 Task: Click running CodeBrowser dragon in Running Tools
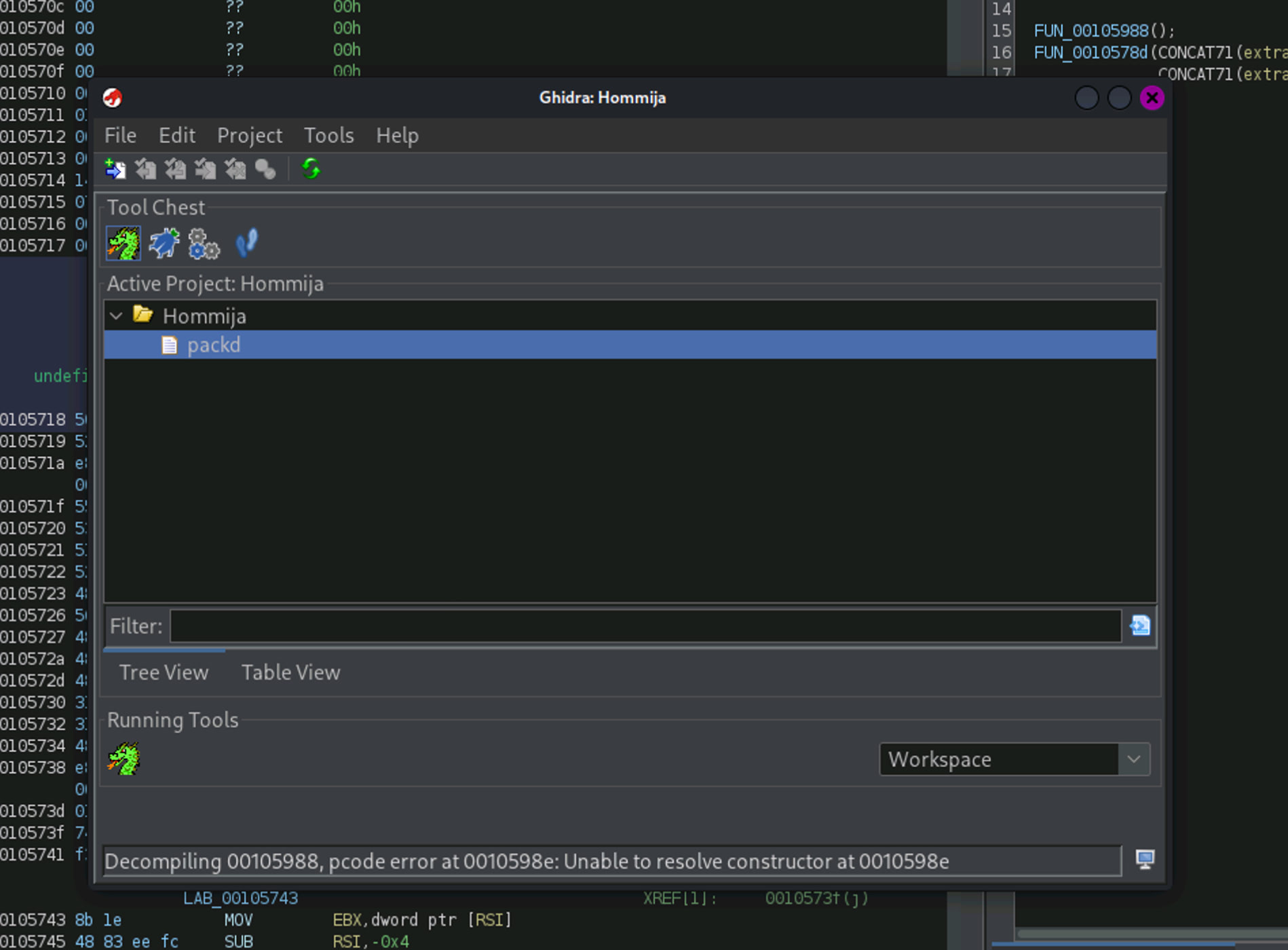(124, 759)
